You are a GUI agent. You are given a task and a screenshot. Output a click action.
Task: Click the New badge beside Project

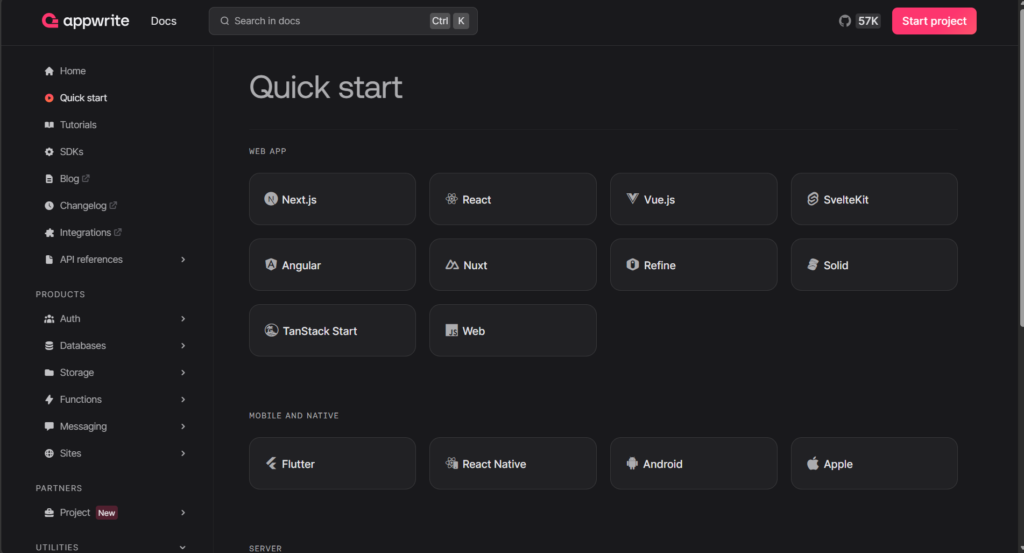[x=106, y=513]
